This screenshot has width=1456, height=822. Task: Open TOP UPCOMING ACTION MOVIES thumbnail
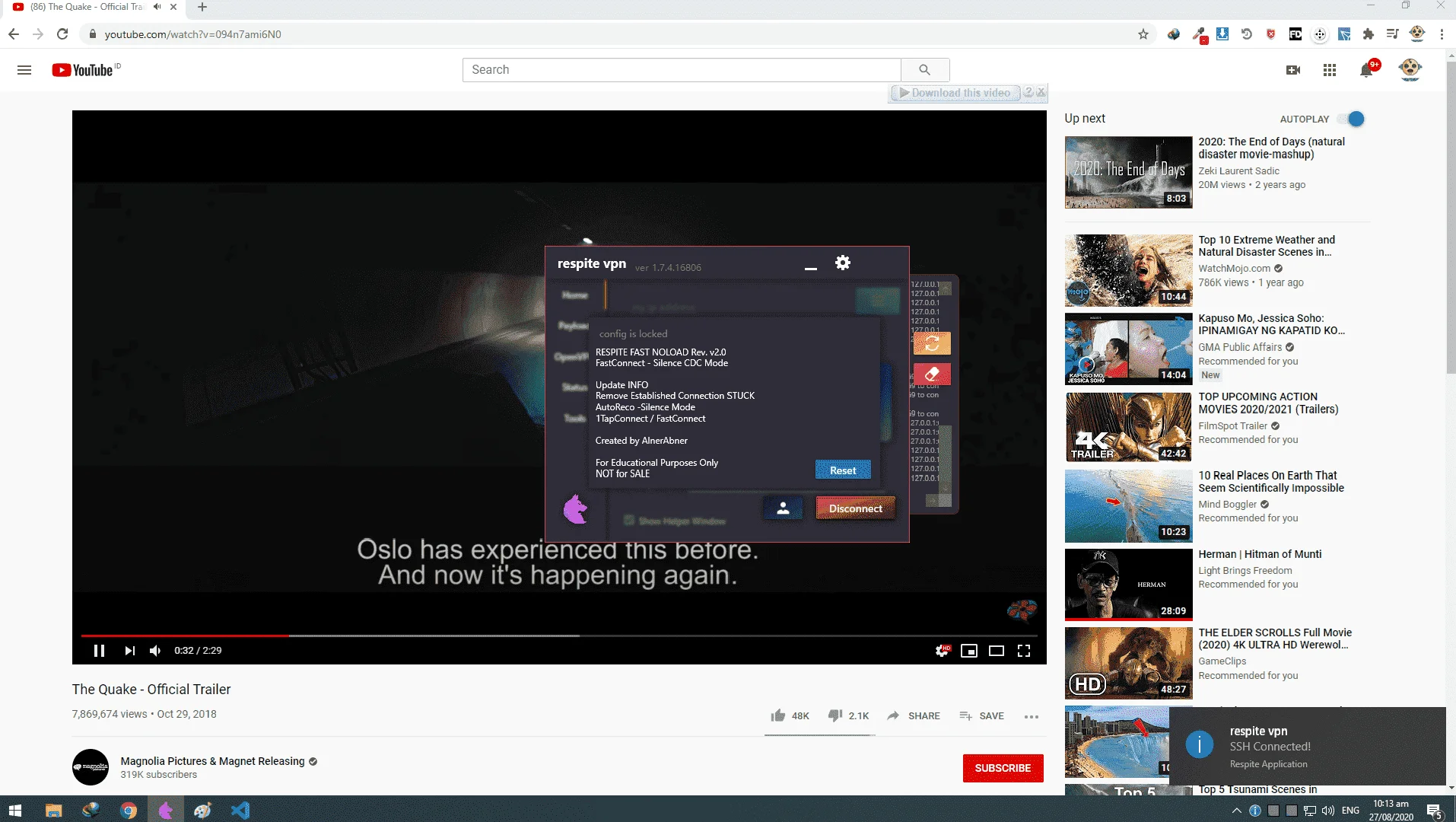pyautogui.click(x=1128, y=427)
